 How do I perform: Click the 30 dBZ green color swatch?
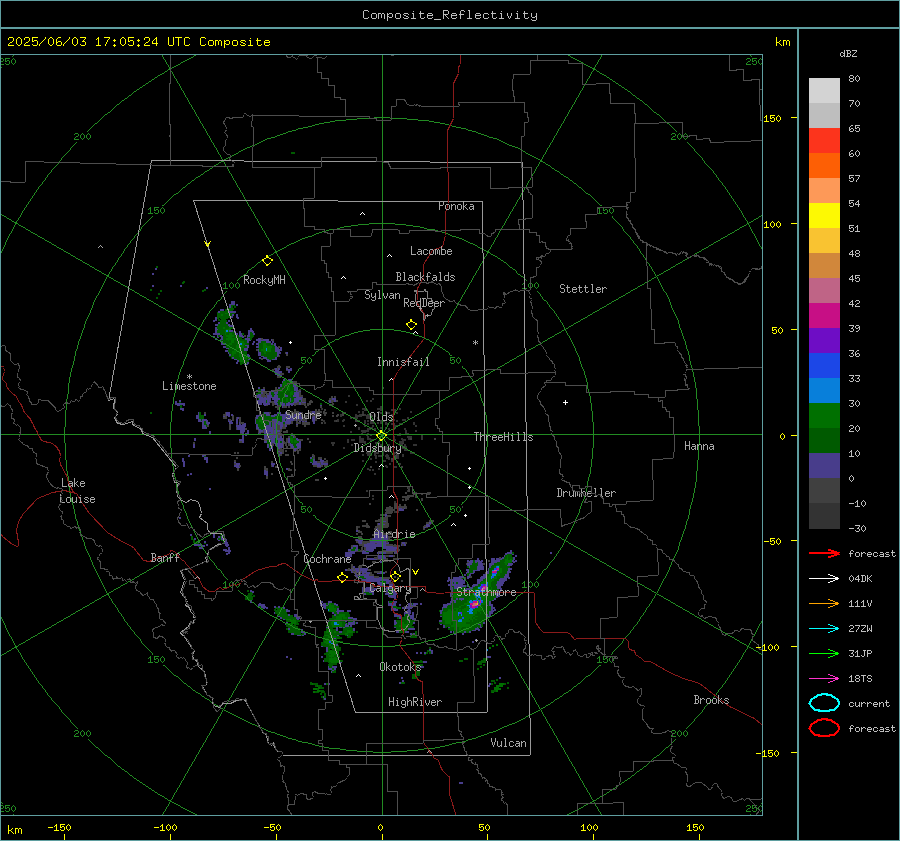pos(824,416)
